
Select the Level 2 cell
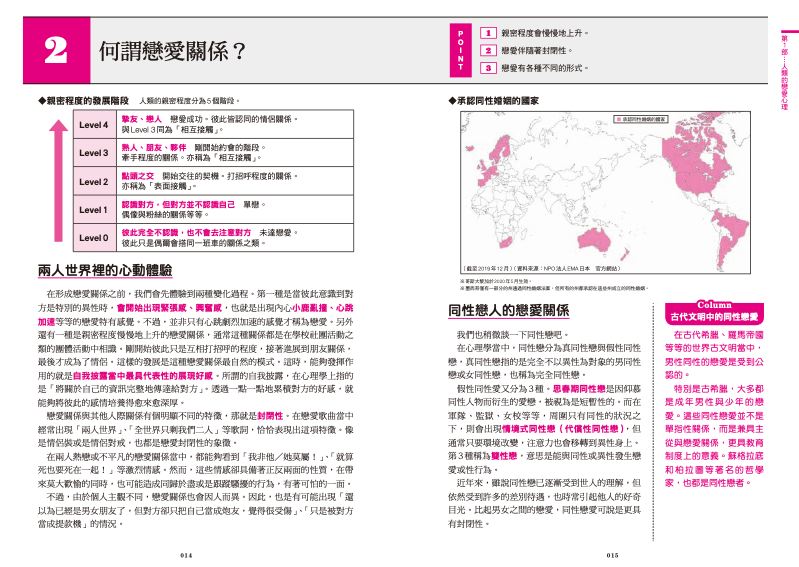coord(94,181)
